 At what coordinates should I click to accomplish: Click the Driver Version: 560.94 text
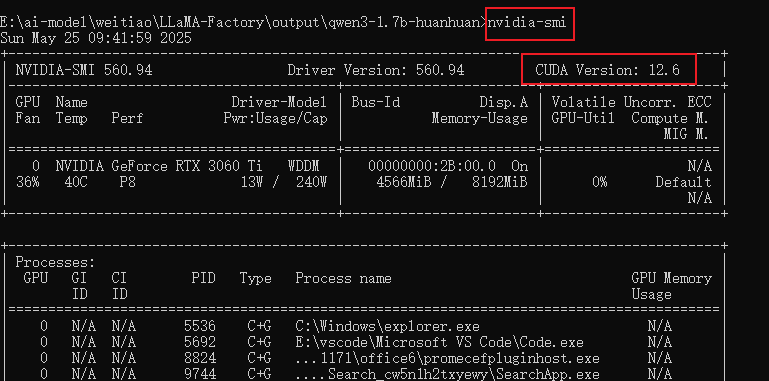coord(376,70)
